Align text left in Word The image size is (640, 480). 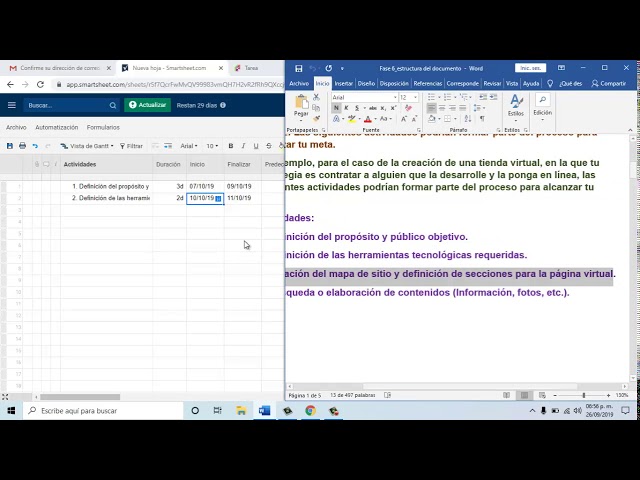point(431,108)
